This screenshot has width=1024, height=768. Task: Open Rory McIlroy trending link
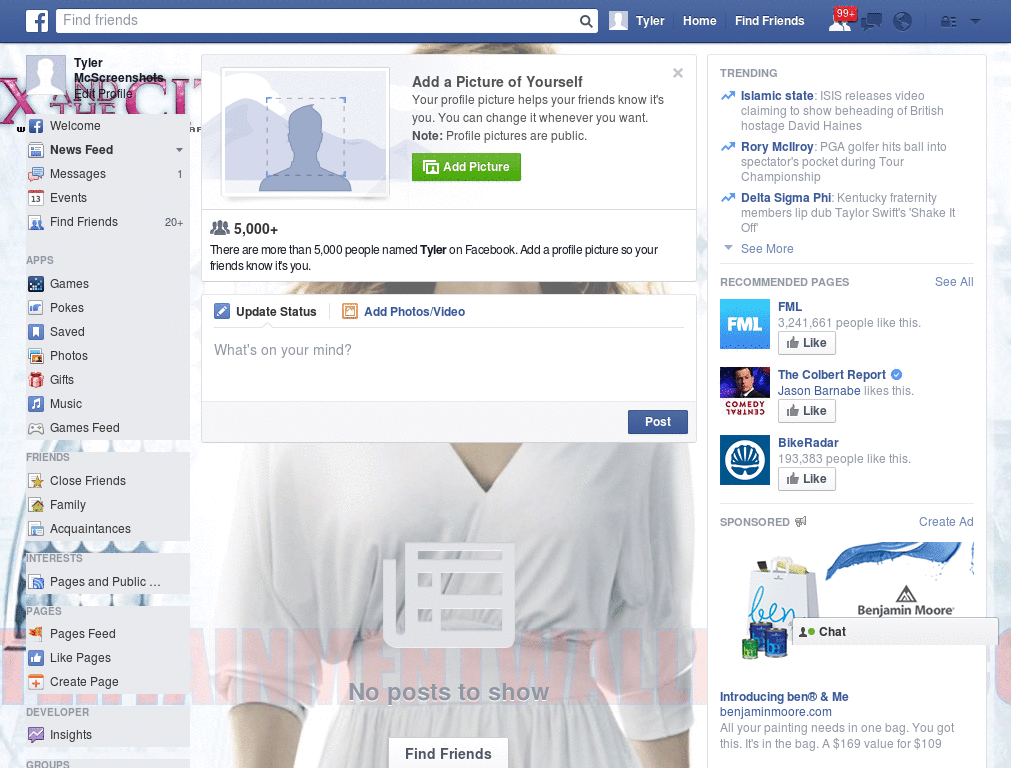point(777,146)
